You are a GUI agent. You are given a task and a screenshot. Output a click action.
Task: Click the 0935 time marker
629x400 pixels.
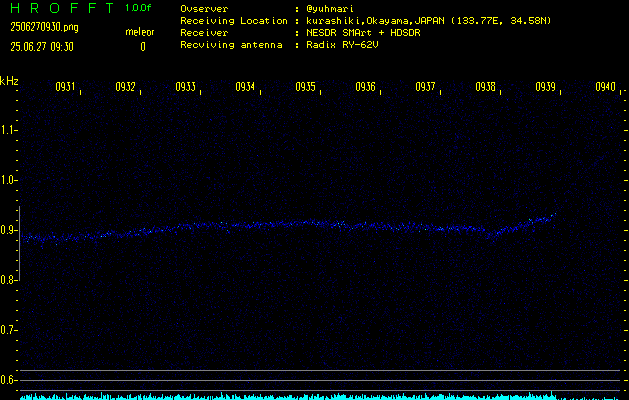305,87
